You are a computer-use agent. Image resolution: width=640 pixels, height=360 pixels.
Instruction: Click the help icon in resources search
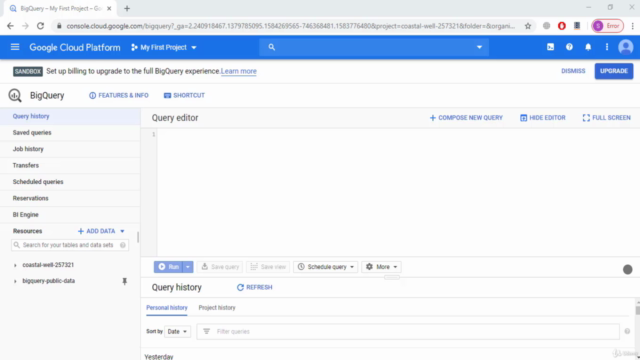(x=123, y=245)
